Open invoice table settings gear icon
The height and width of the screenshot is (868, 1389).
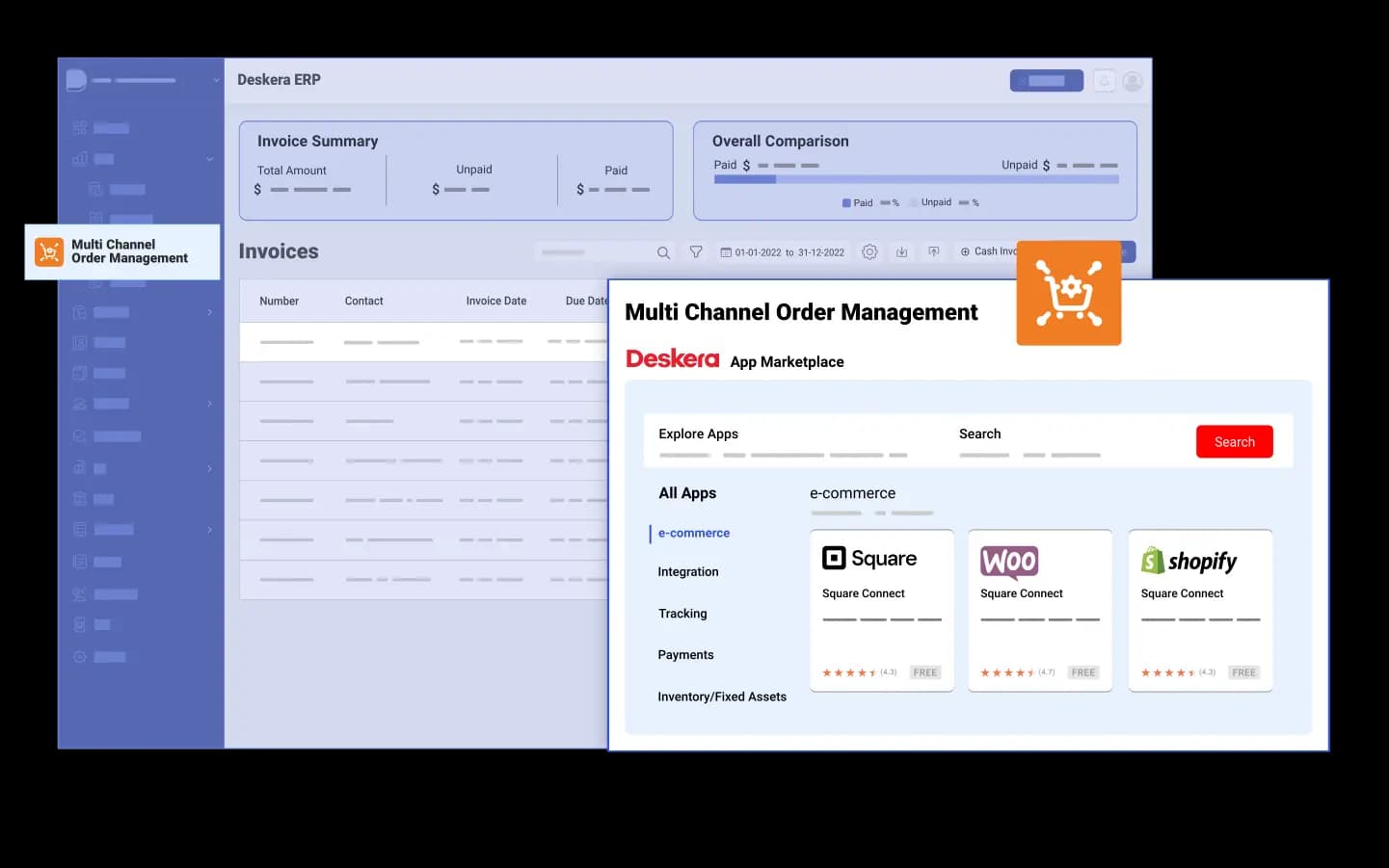pyautogui.click(x=869, y=252)
